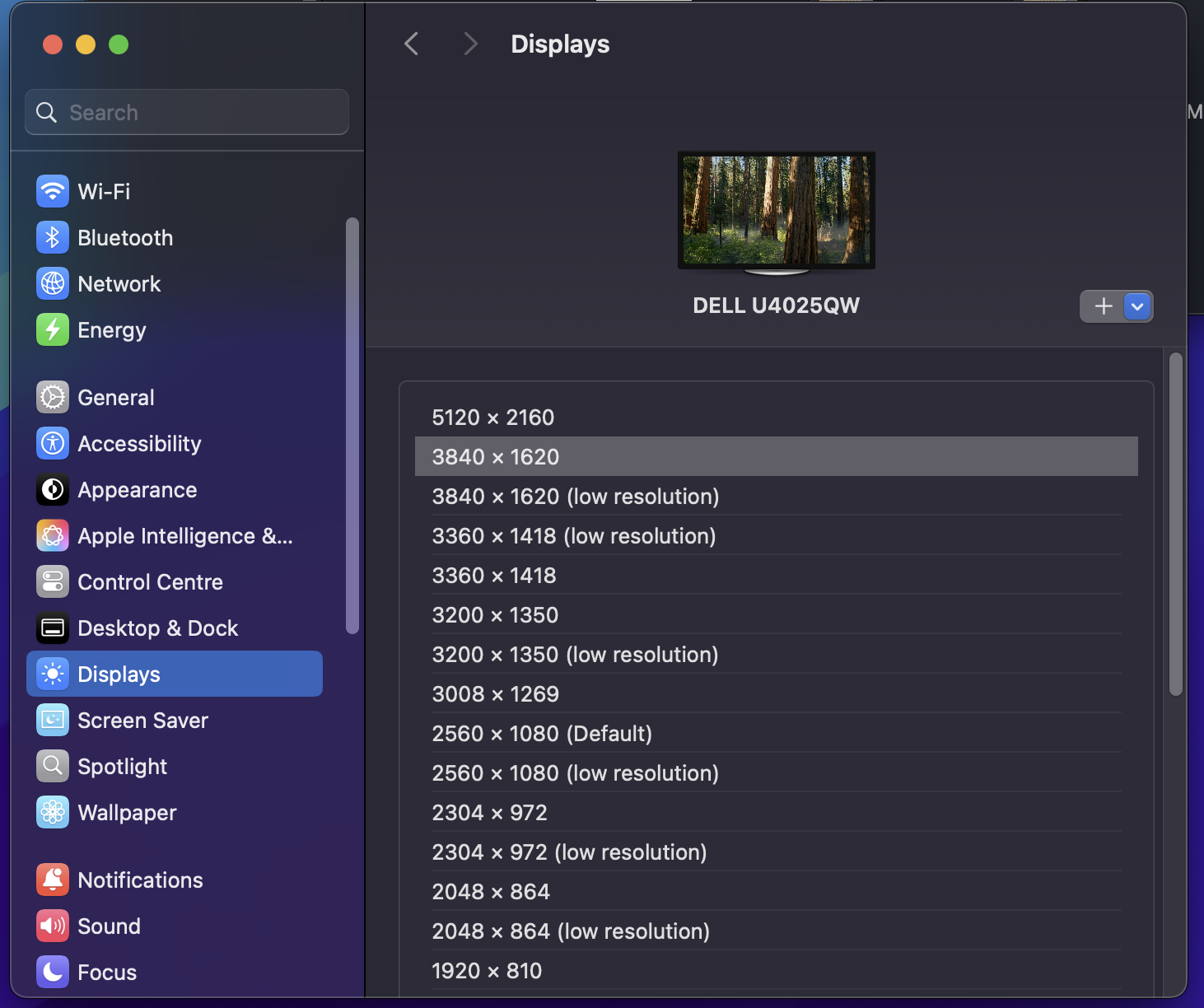Image resolution: width=1204 pixels, height=1008 pixels.
Task: Open Accessibility settings label
Action: (x=139, y=444)
